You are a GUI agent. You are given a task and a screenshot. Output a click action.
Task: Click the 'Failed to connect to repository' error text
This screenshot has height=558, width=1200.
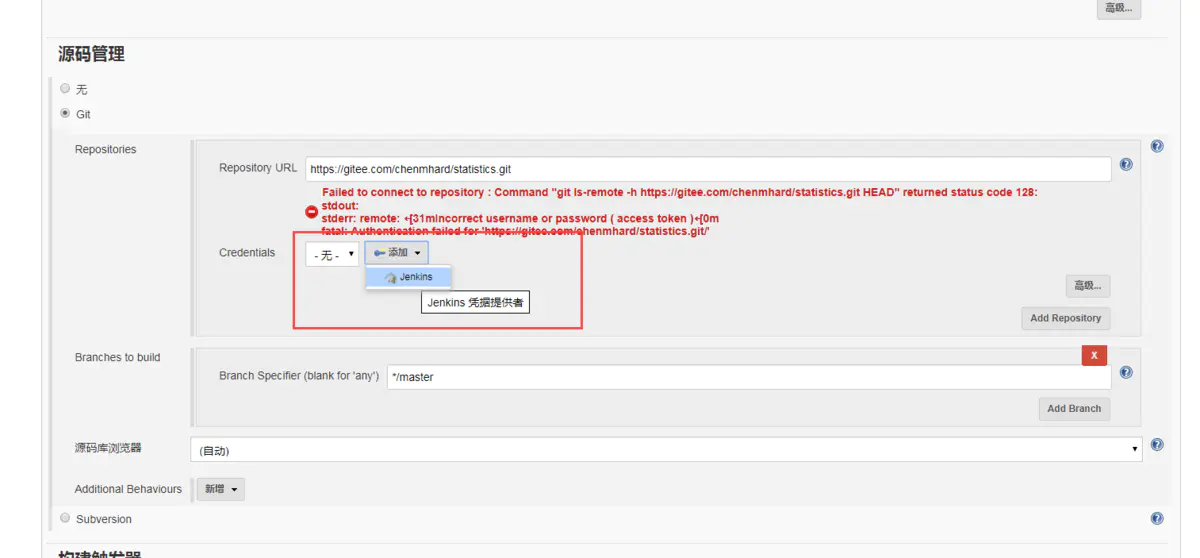[680, 192]
